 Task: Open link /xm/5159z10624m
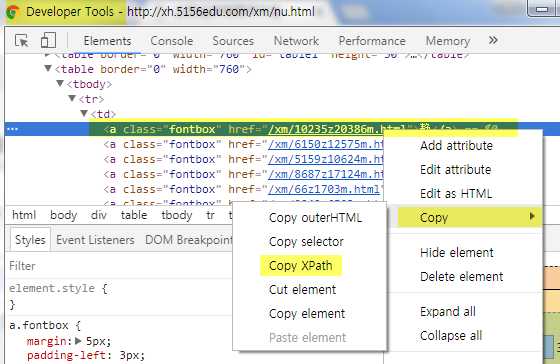pyautogui.click(x=325, y=159)
